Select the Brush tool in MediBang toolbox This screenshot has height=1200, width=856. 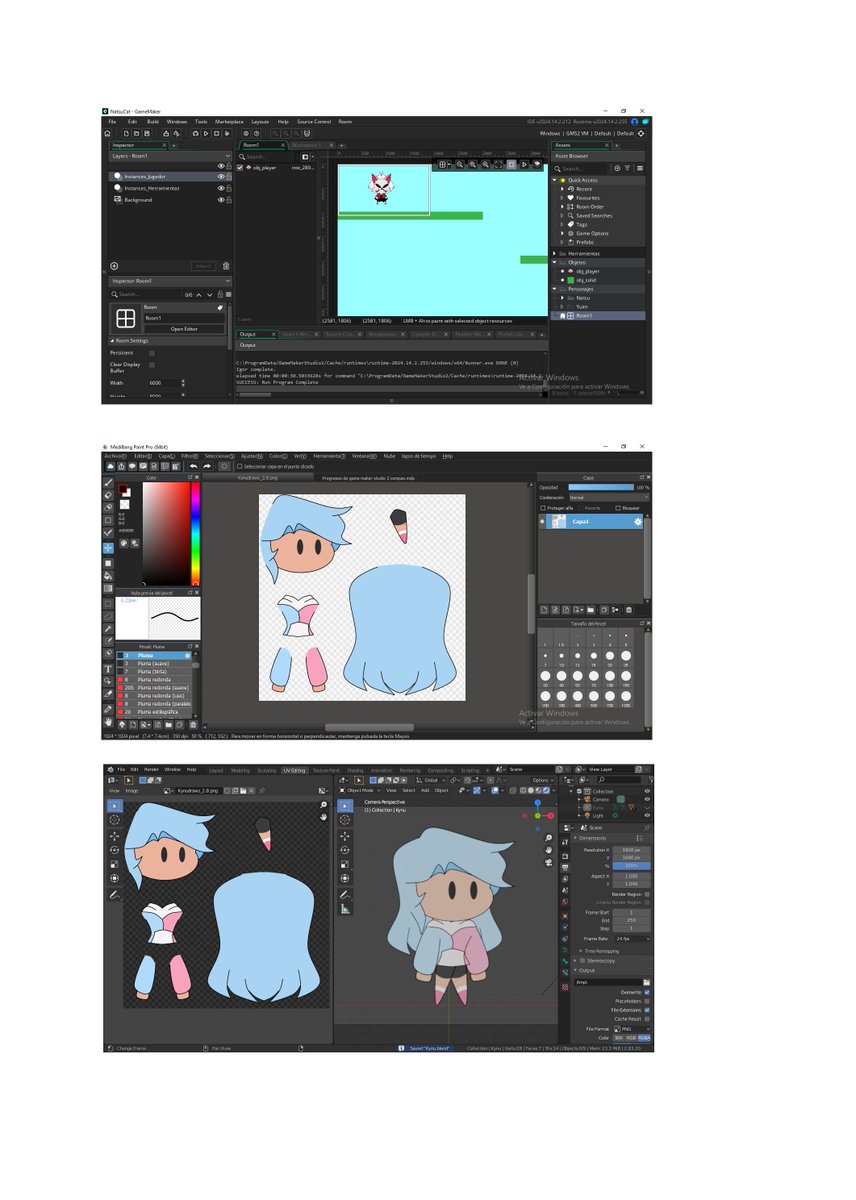[x=108, y=483]
